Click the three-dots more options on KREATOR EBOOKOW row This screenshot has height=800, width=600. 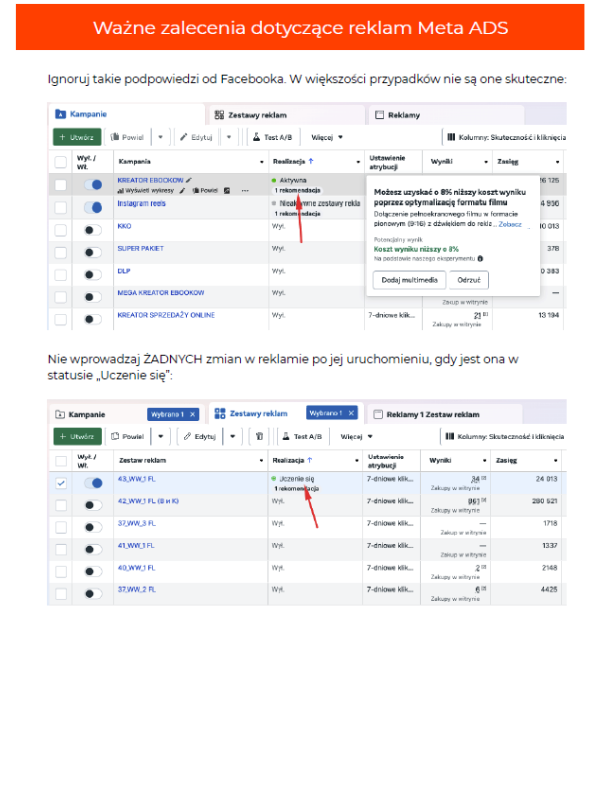click(x=245, y=190)
